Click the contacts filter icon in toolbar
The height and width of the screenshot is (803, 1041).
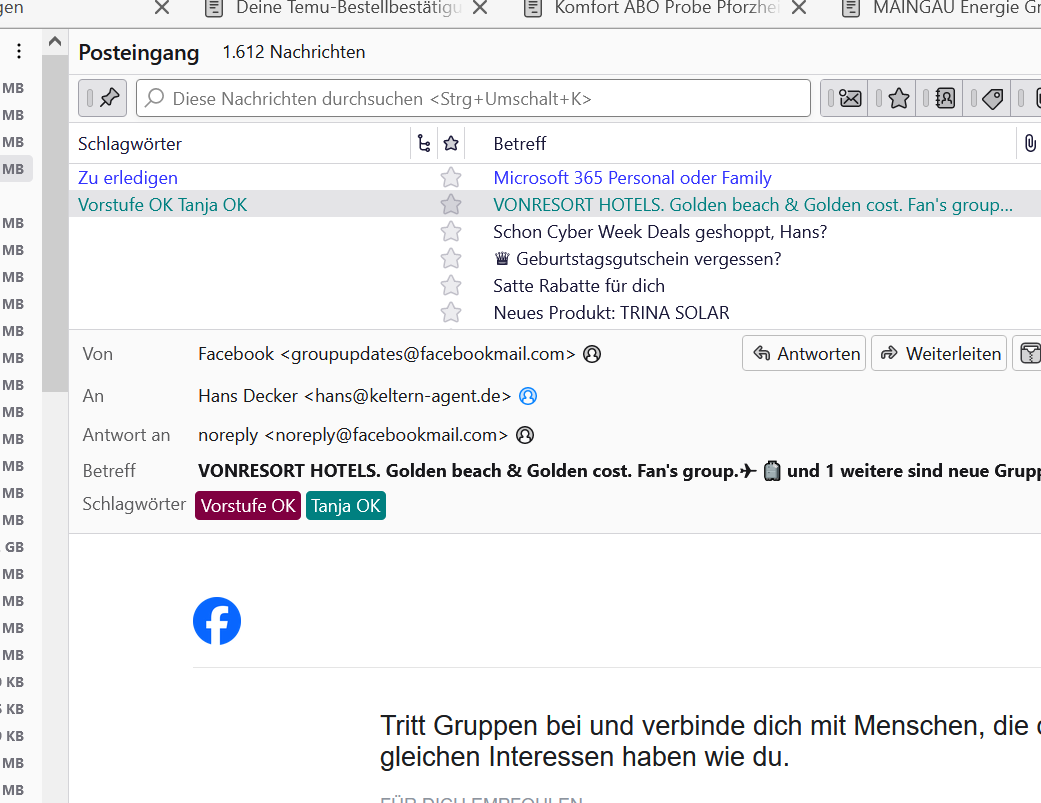click(x=945, y=98)
